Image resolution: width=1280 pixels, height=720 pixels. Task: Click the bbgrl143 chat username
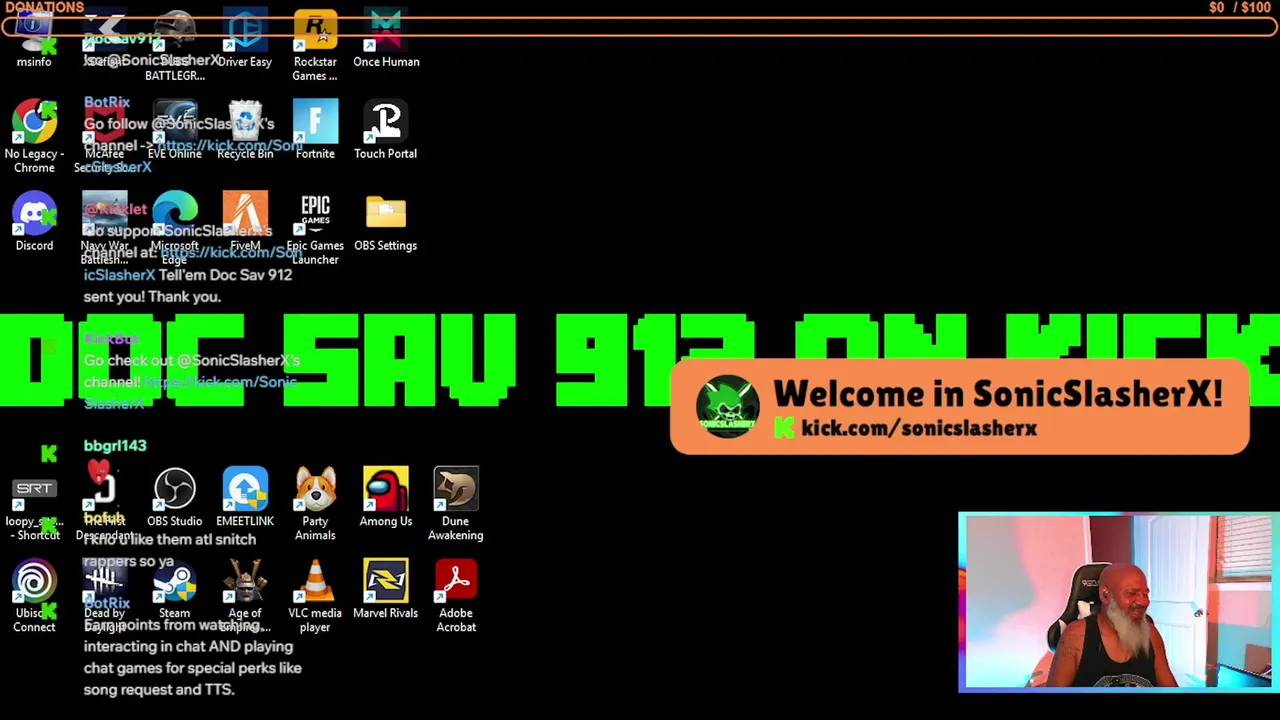[x=115, y=445]
